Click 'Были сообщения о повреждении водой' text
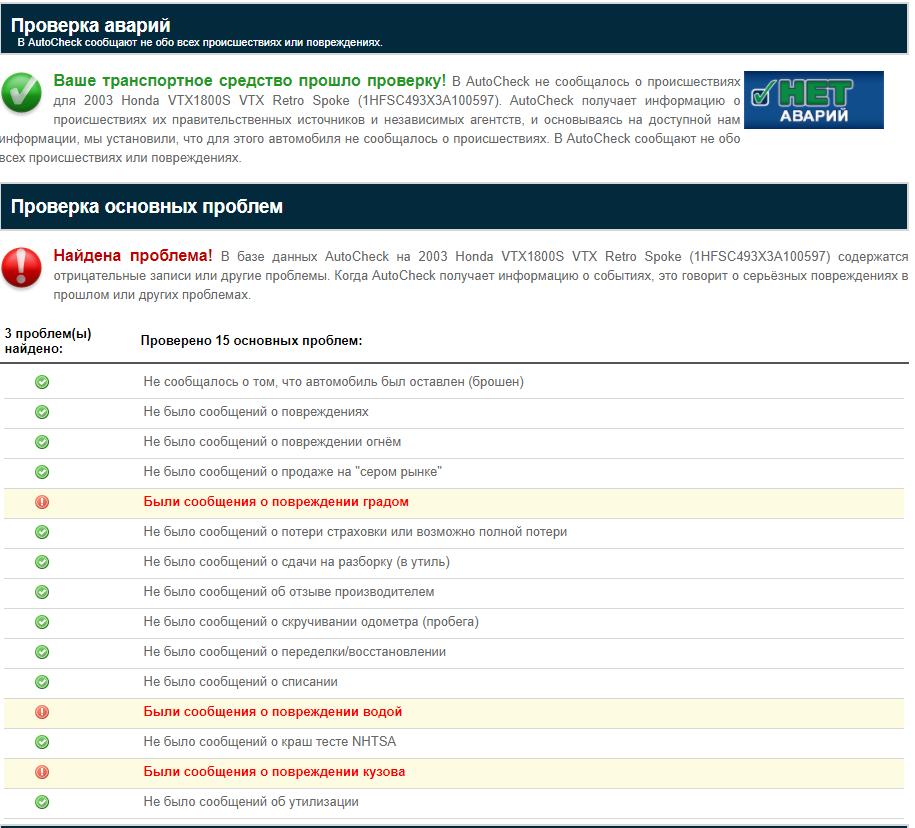Viewport: 915px width, 828px height. pos(273,712)
